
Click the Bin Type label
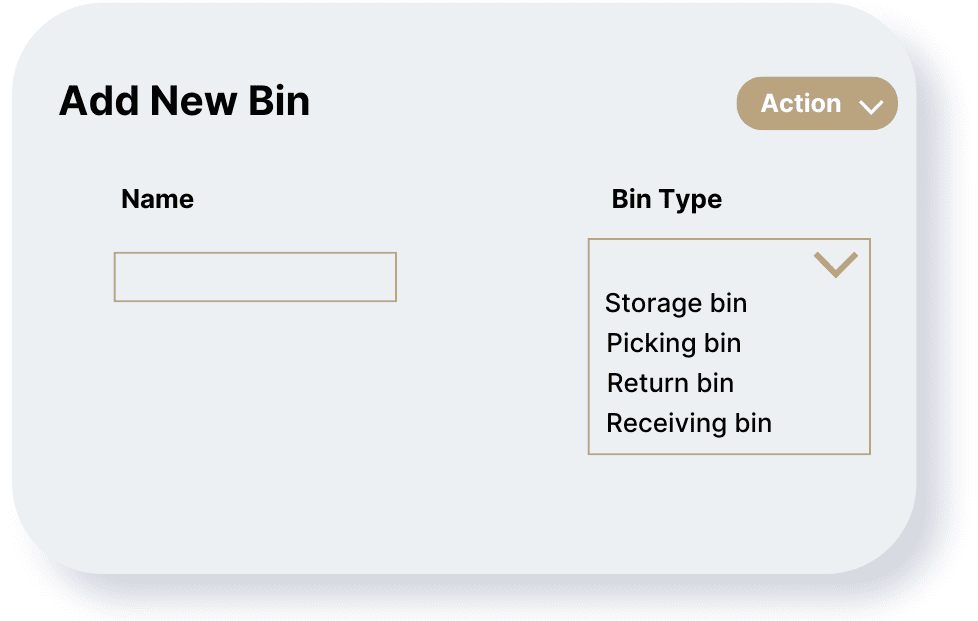click(666, 199)
